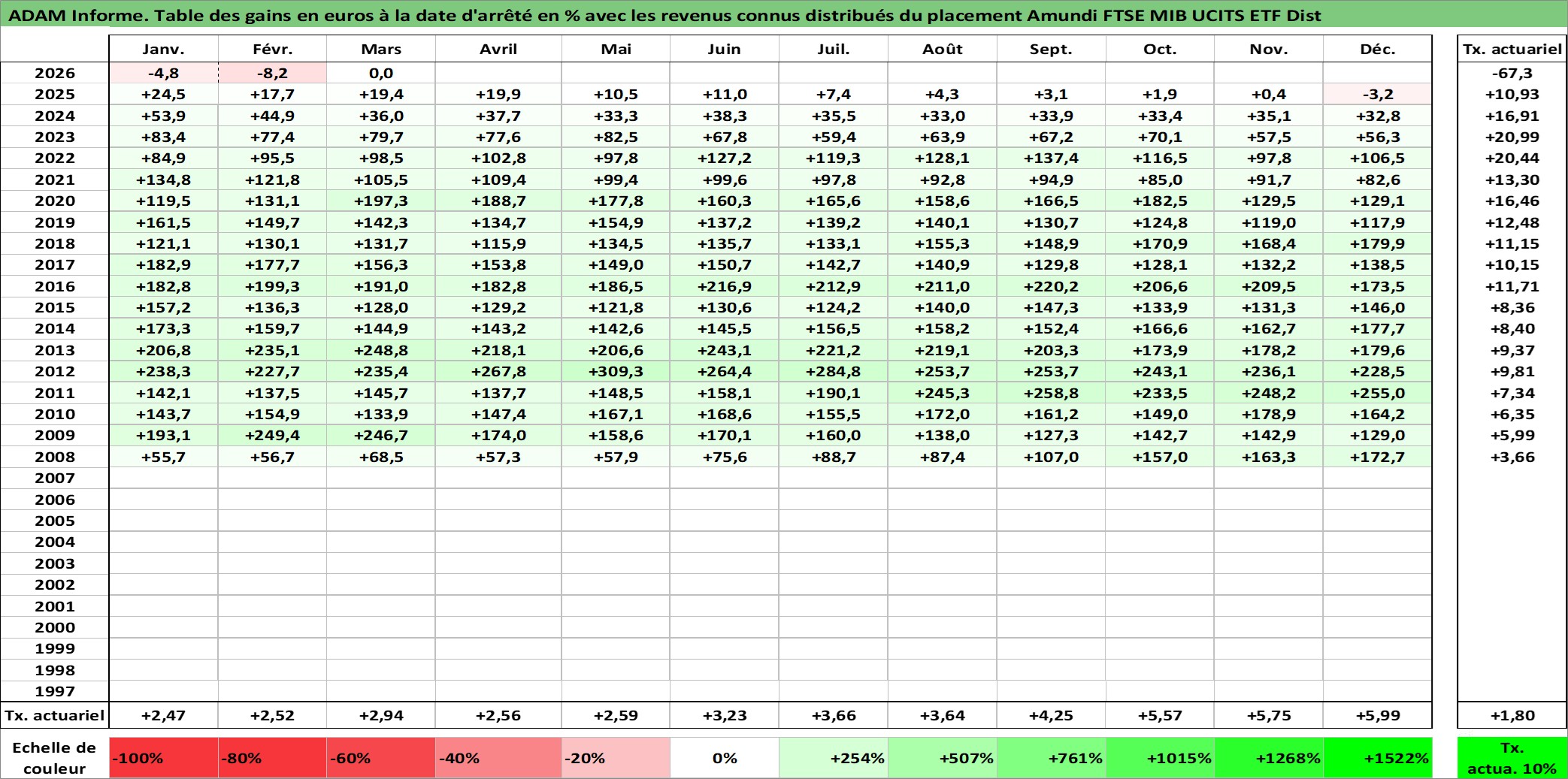Click the -40% color swatch
1568x779 pixels.
[498, 758]
